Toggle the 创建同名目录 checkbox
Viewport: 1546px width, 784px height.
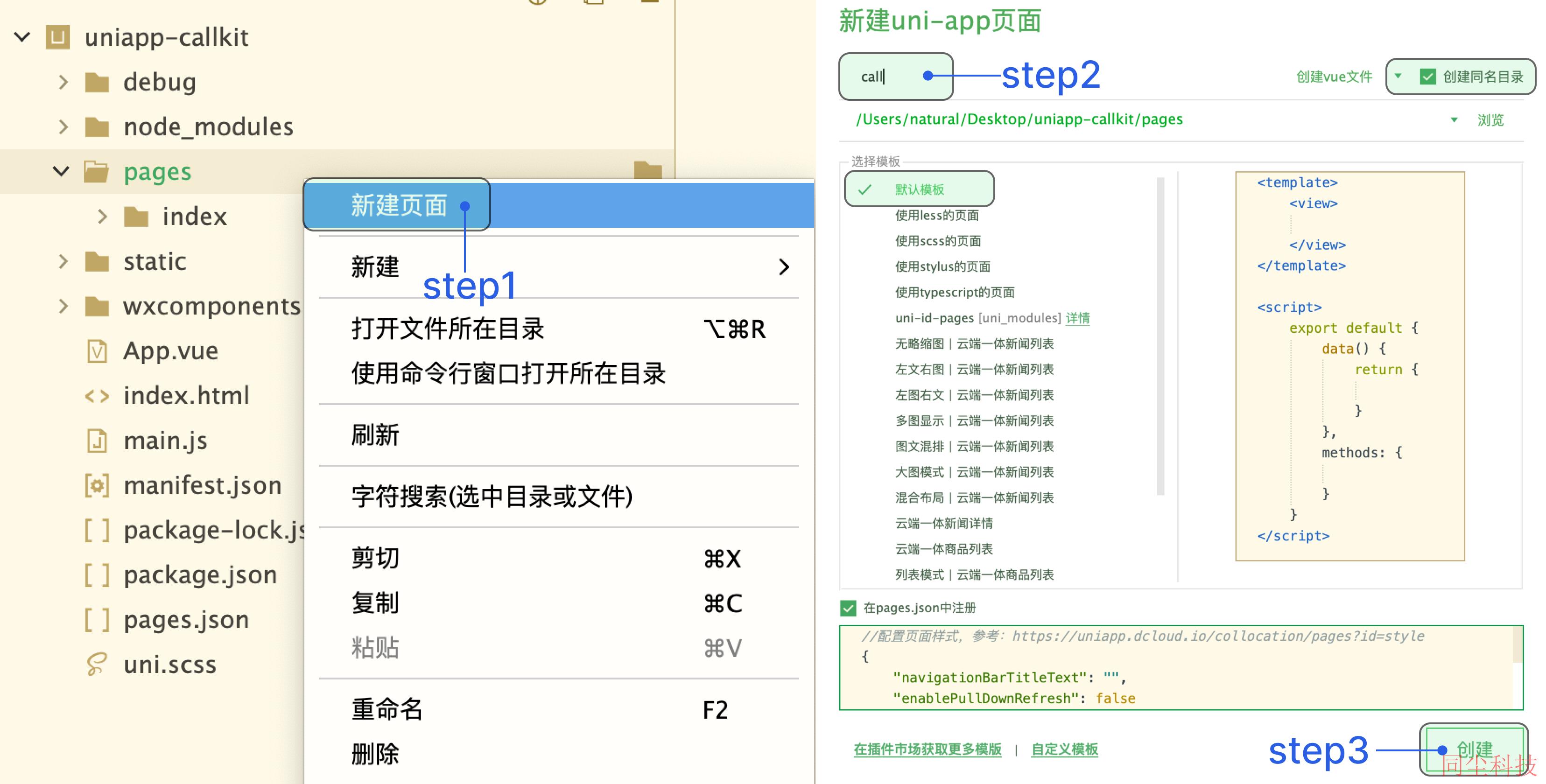point(1427,77)
